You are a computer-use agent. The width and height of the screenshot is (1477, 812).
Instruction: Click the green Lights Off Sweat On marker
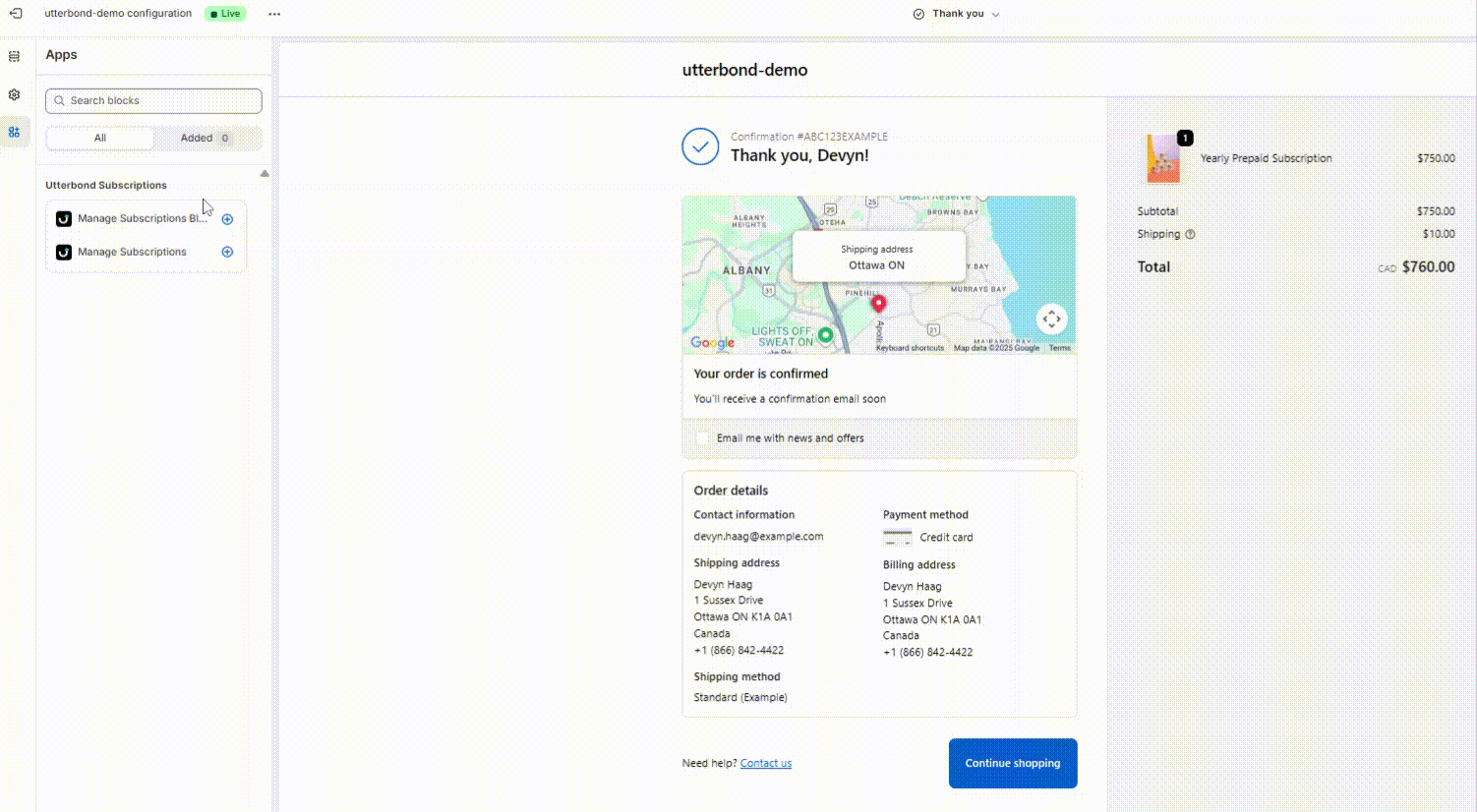pyautogui.click(x=825, y=335)
